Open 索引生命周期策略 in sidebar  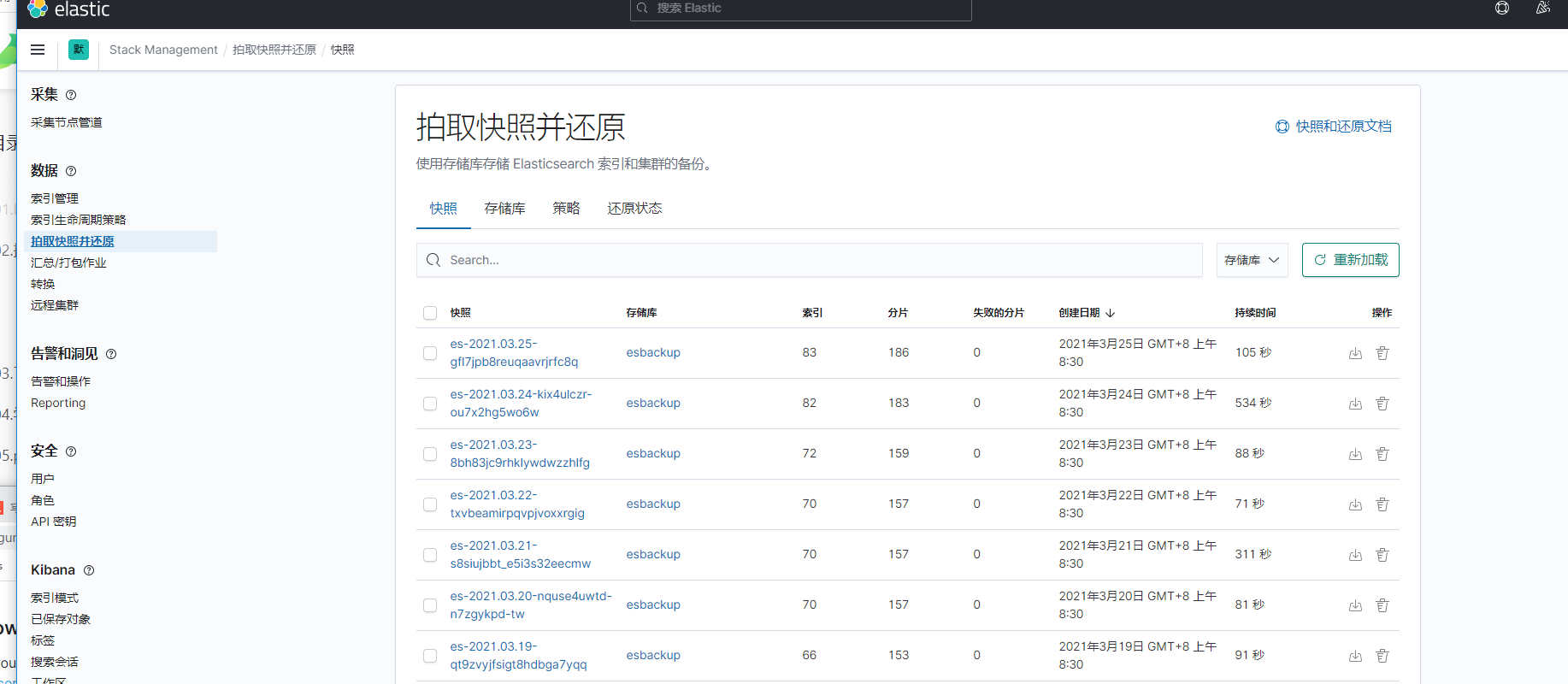(78, 220)
